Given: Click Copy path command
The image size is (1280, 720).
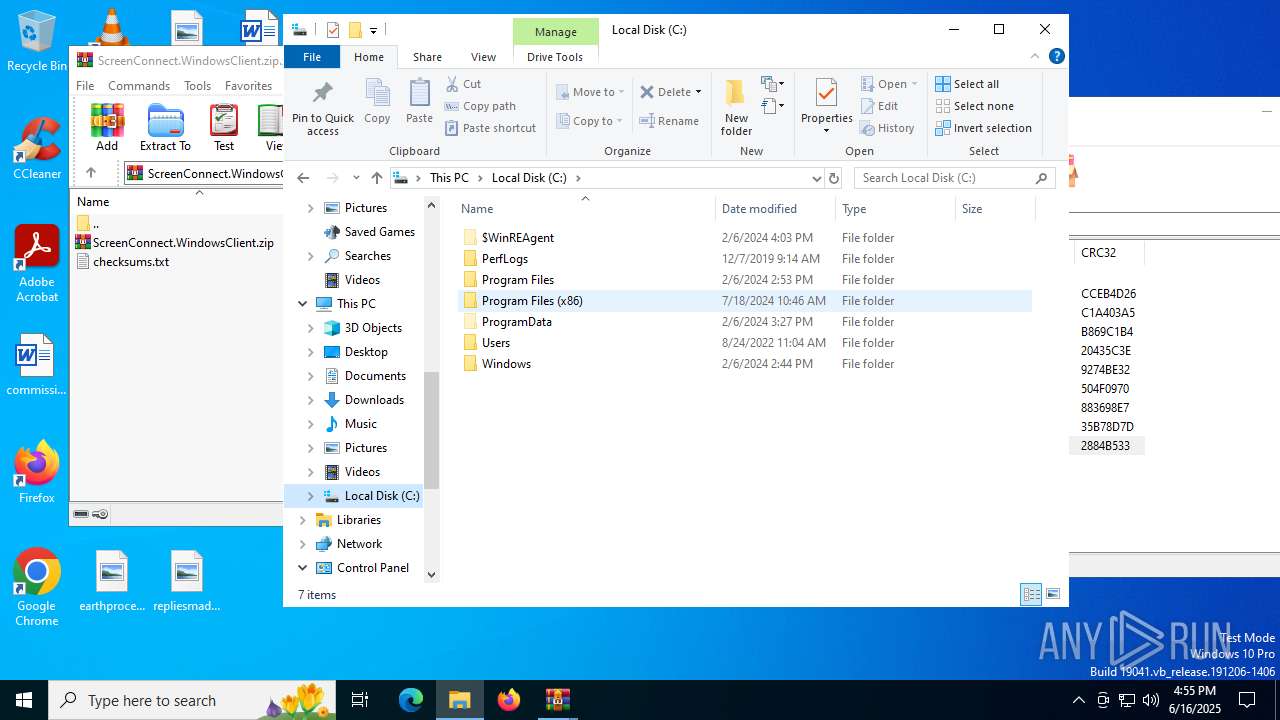Looking at the screenshot, I should 480,106.
